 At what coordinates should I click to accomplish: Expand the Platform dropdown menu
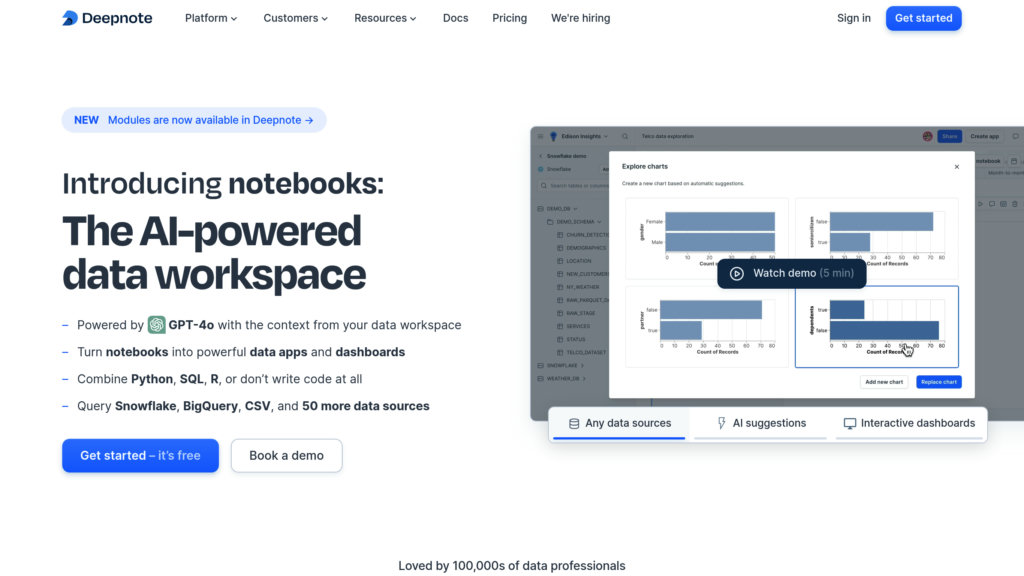(x=211, y=18)
